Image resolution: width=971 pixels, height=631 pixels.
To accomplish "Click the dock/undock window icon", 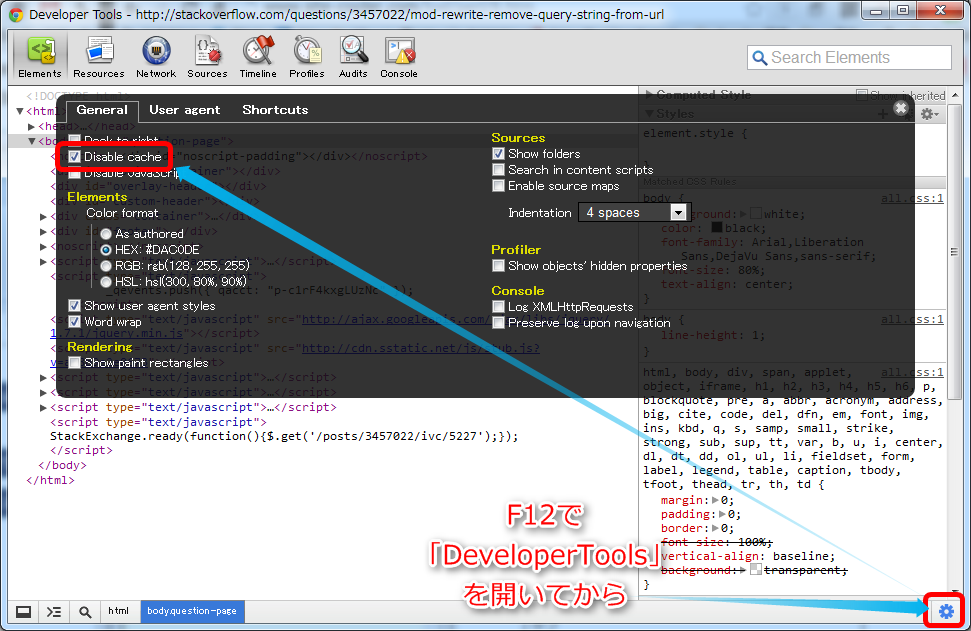I will pyautogui.click(x=24, y=612).
